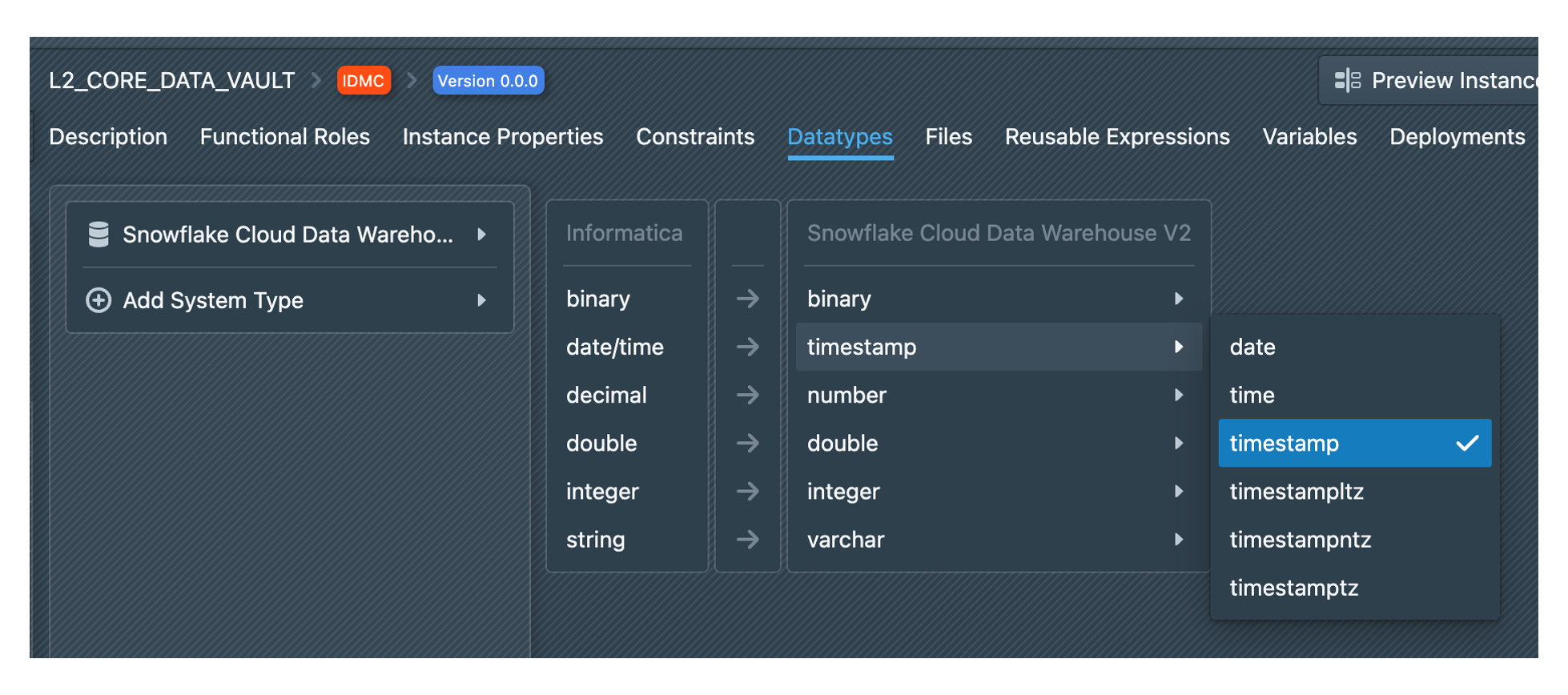Select timestampltz from the type submenu
This screenshot has height=695, width=1568.
1297,492
